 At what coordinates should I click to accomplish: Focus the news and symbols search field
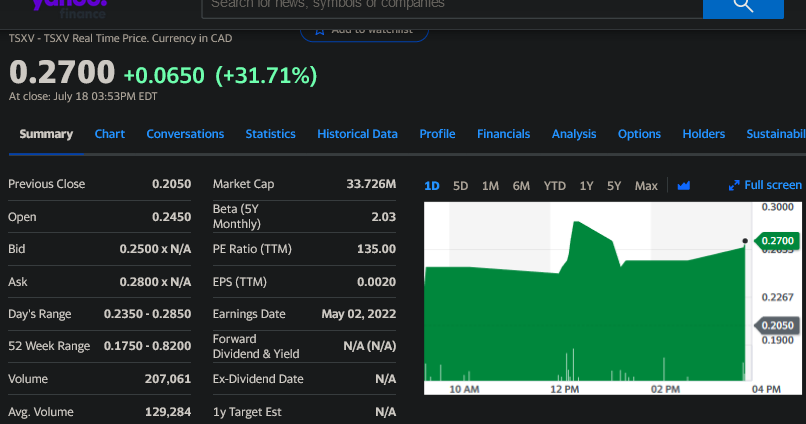(450, 6)
